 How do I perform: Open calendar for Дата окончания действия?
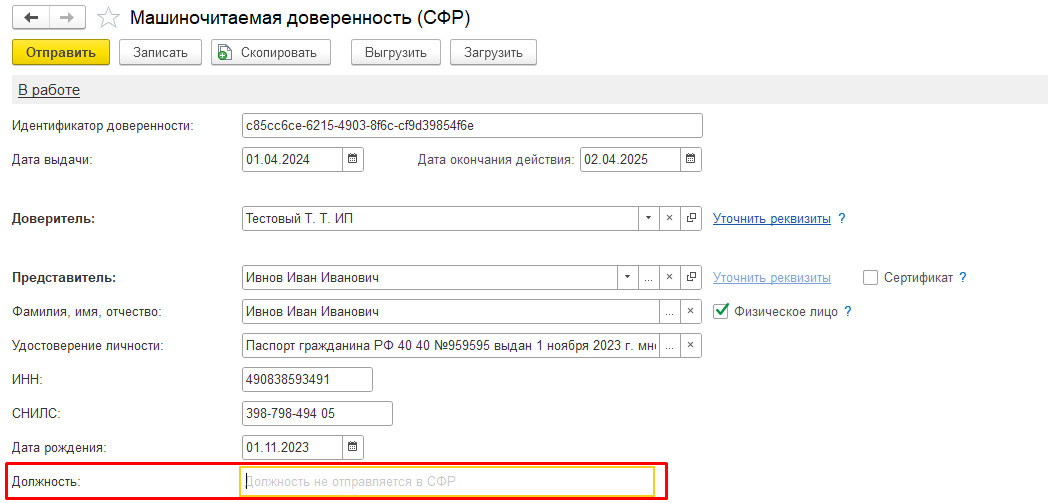[x=690, y=159]
